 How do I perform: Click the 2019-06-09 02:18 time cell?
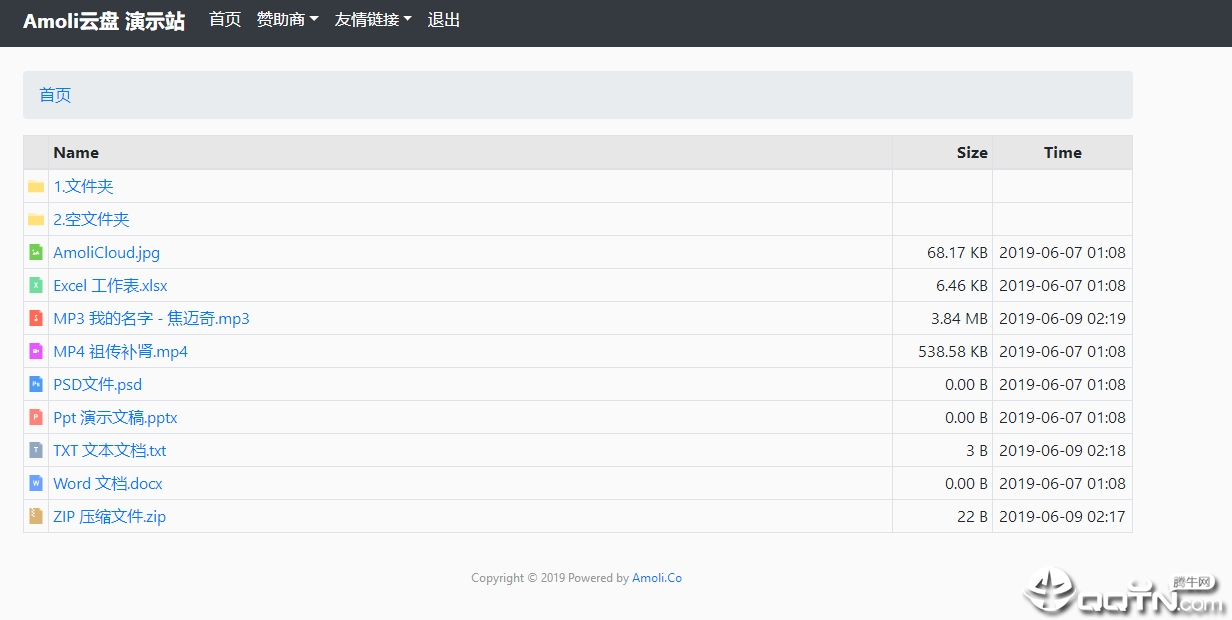pos(1062,450)
